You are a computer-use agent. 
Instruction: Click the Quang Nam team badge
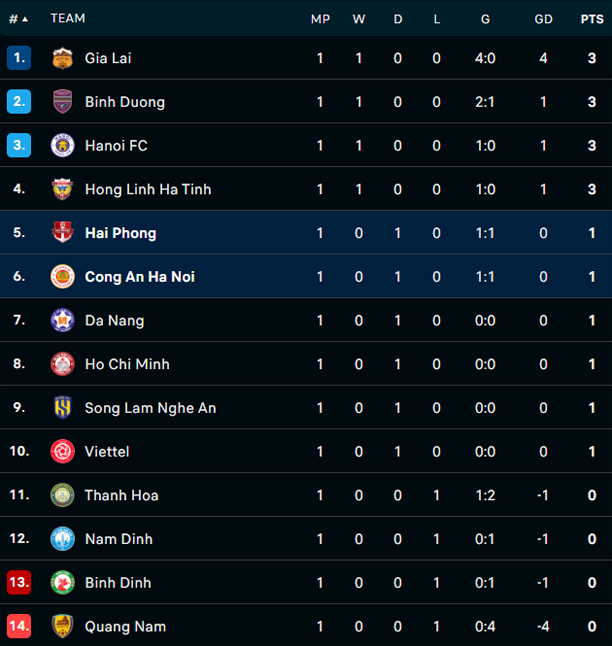(62, 626)
